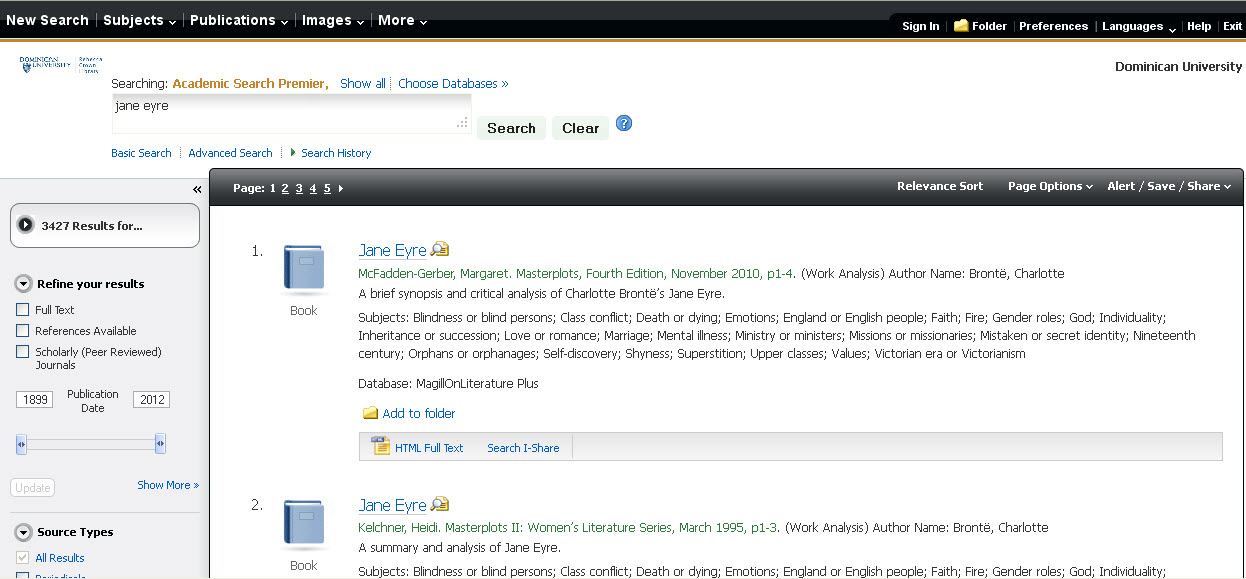Open HTML Full Text link
The height and width of the screenshot is (579, 1246).
[x=429, y=448]
